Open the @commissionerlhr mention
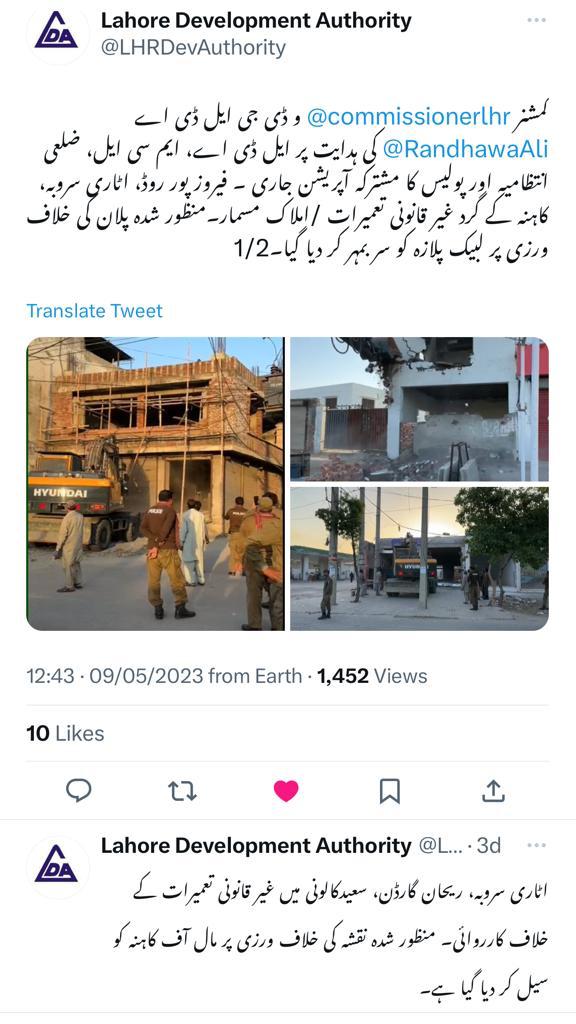576x1024 pixels. point(408,118)
